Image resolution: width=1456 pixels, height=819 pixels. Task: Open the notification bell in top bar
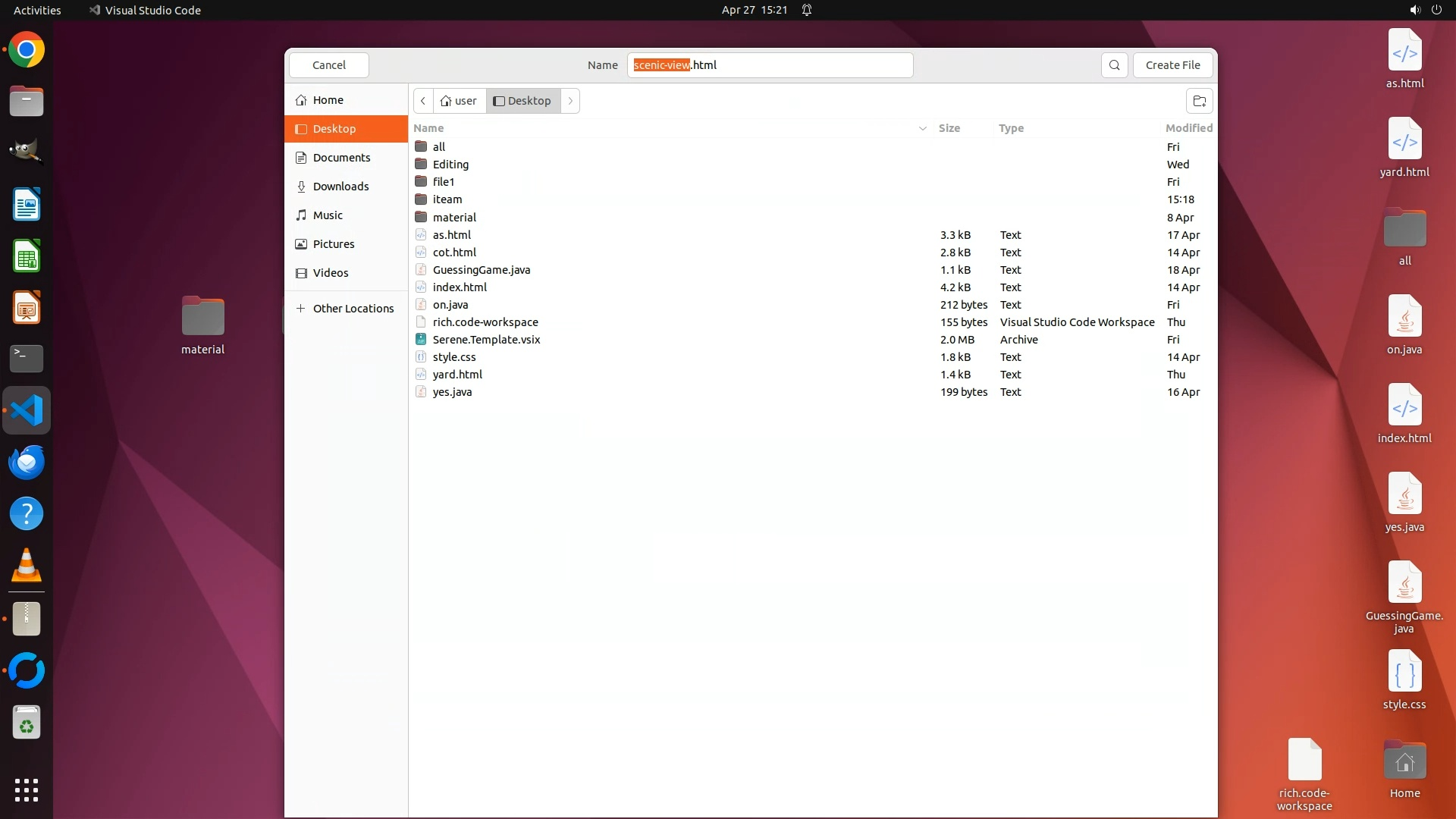(x=807, y=10)
